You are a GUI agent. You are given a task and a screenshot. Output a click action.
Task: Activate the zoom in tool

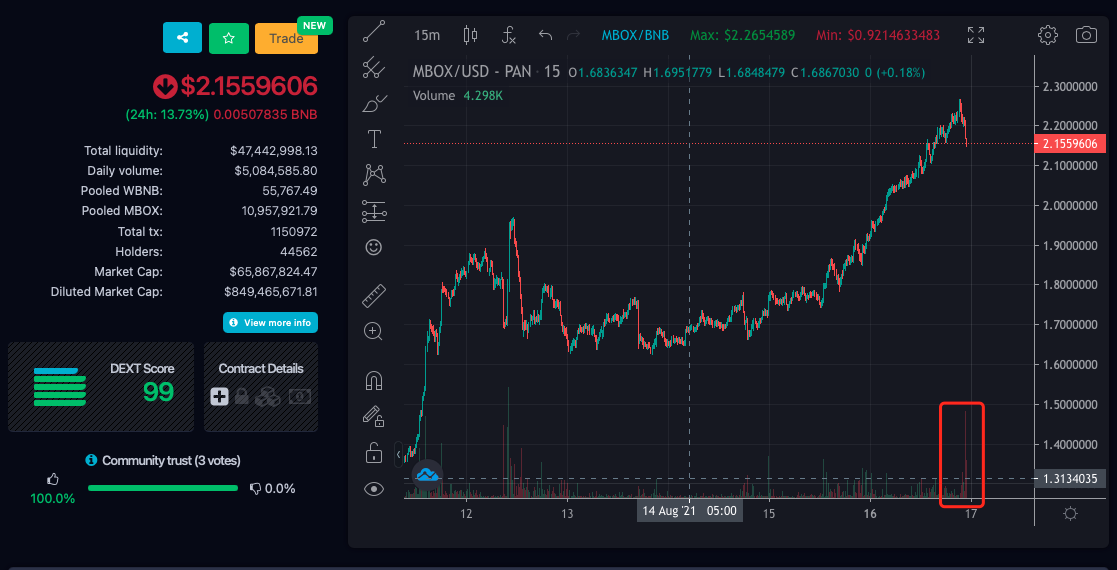pos(373,331)
